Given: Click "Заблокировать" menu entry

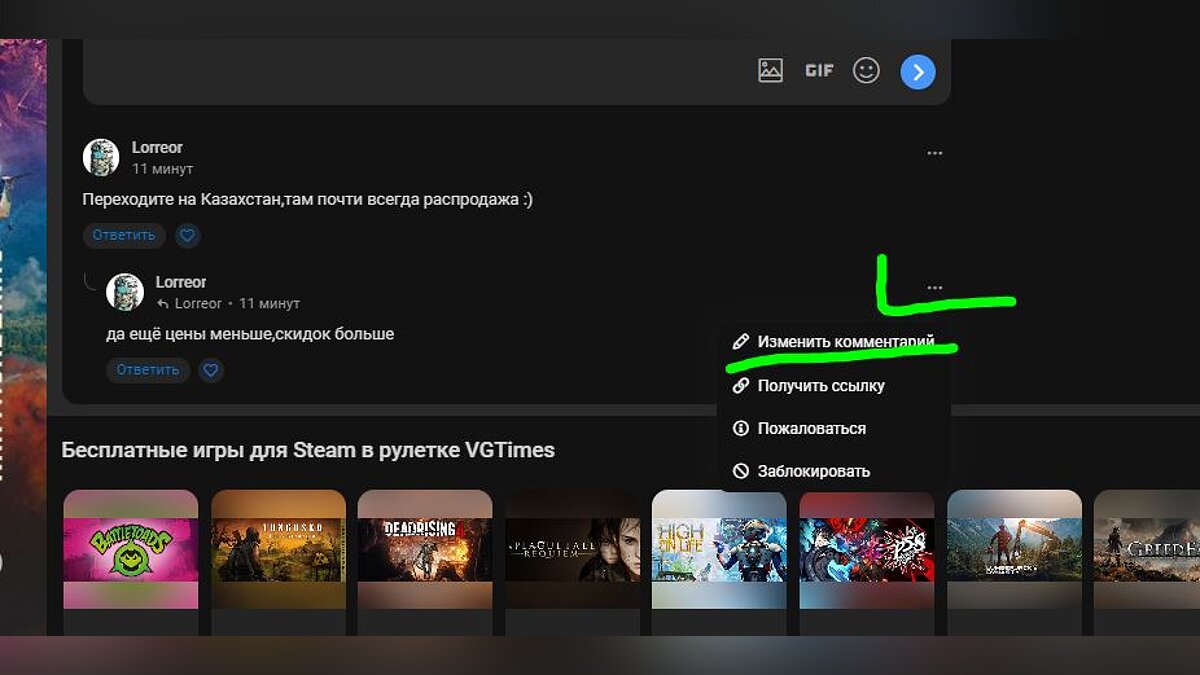Looking at the screenshot, I should coord(813,471).
